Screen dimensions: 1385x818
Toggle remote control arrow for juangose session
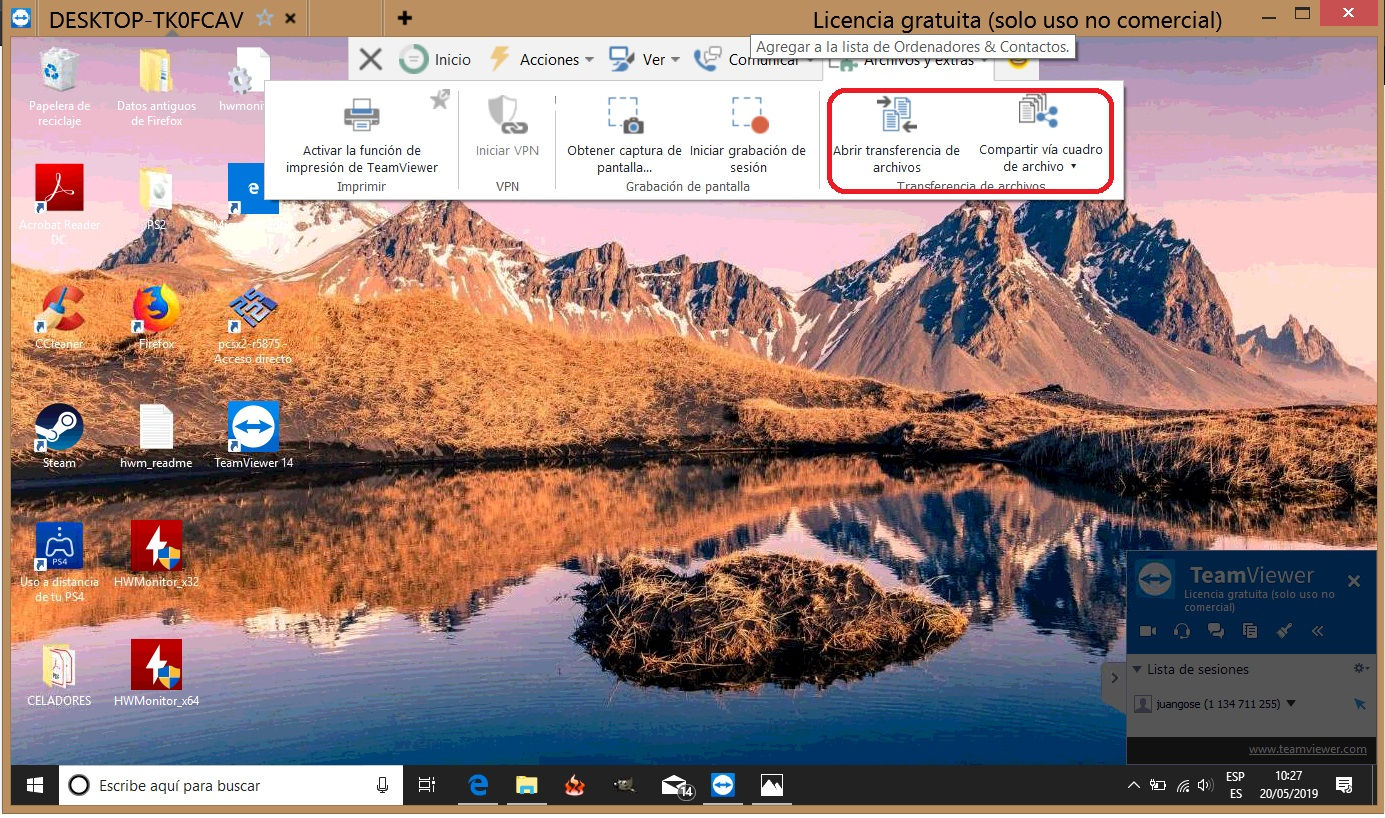pyautogui.click(x=1359, y=704)
